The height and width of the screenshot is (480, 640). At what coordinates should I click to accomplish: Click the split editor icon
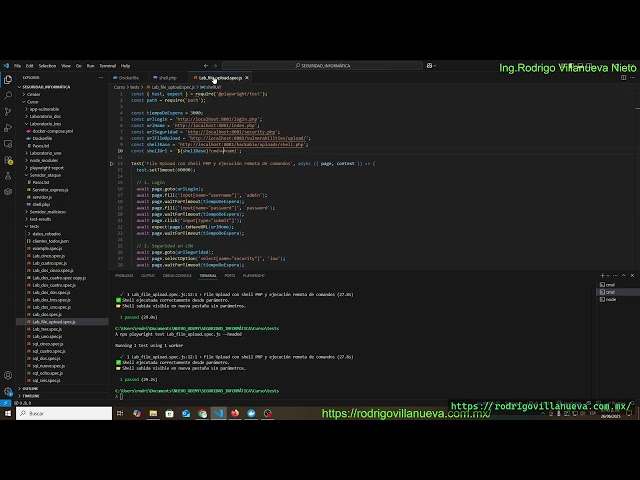(623, 78)
